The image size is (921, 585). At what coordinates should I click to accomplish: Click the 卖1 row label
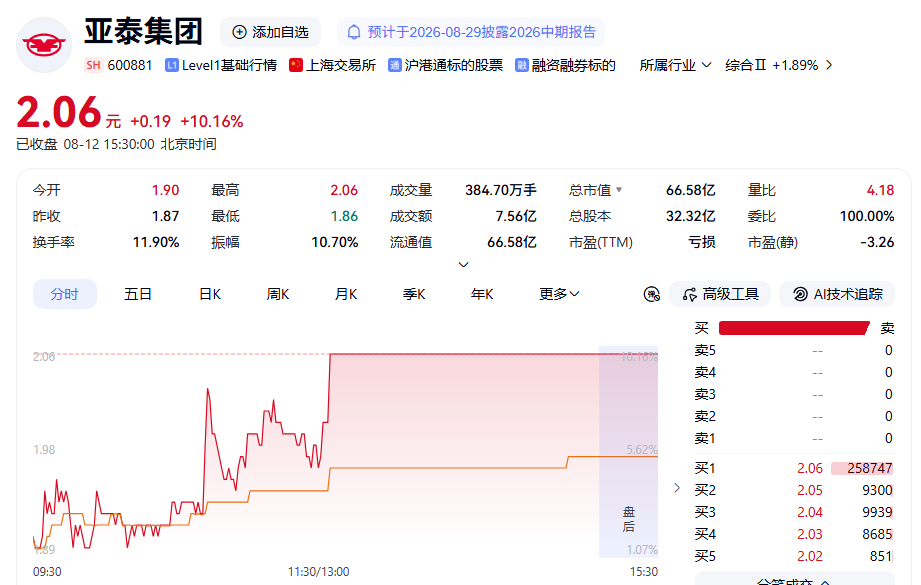coord(705,438)
